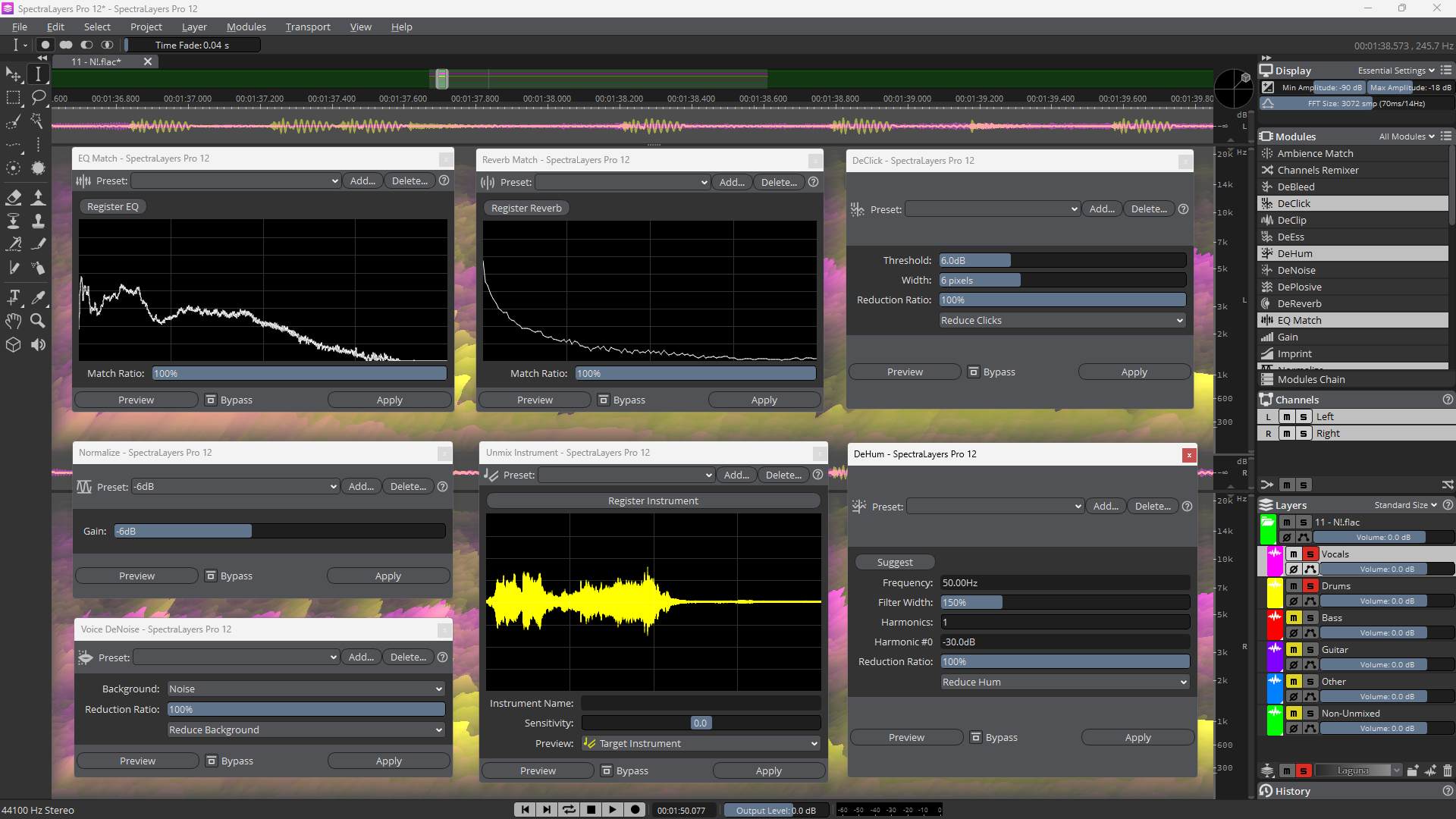The height and width of the screenshot is (819, 1456).
Task: Mute the Left channel
Action: [x=1286, y=417]
